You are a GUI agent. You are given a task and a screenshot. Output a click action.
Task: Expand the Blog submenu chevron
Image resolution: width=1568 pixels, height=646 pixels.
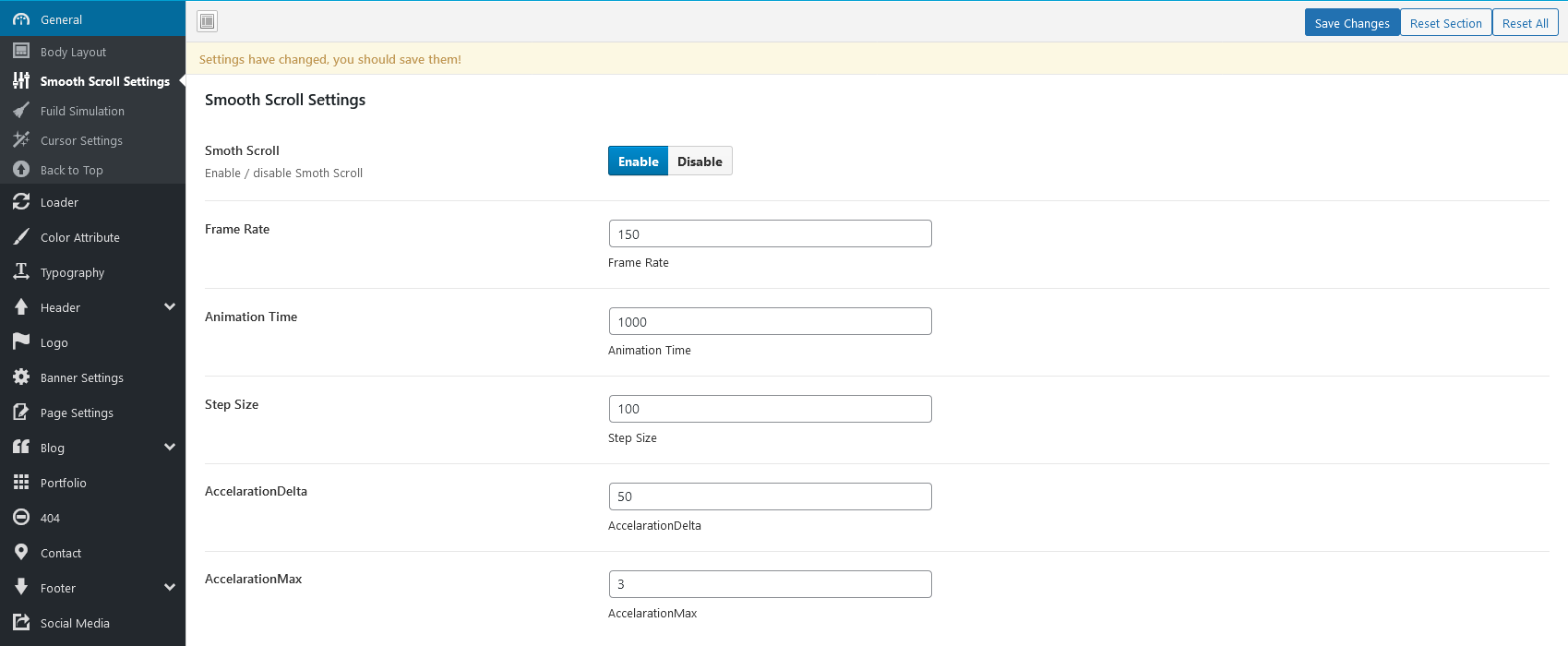pyautogui.click(x=170, y=447)
